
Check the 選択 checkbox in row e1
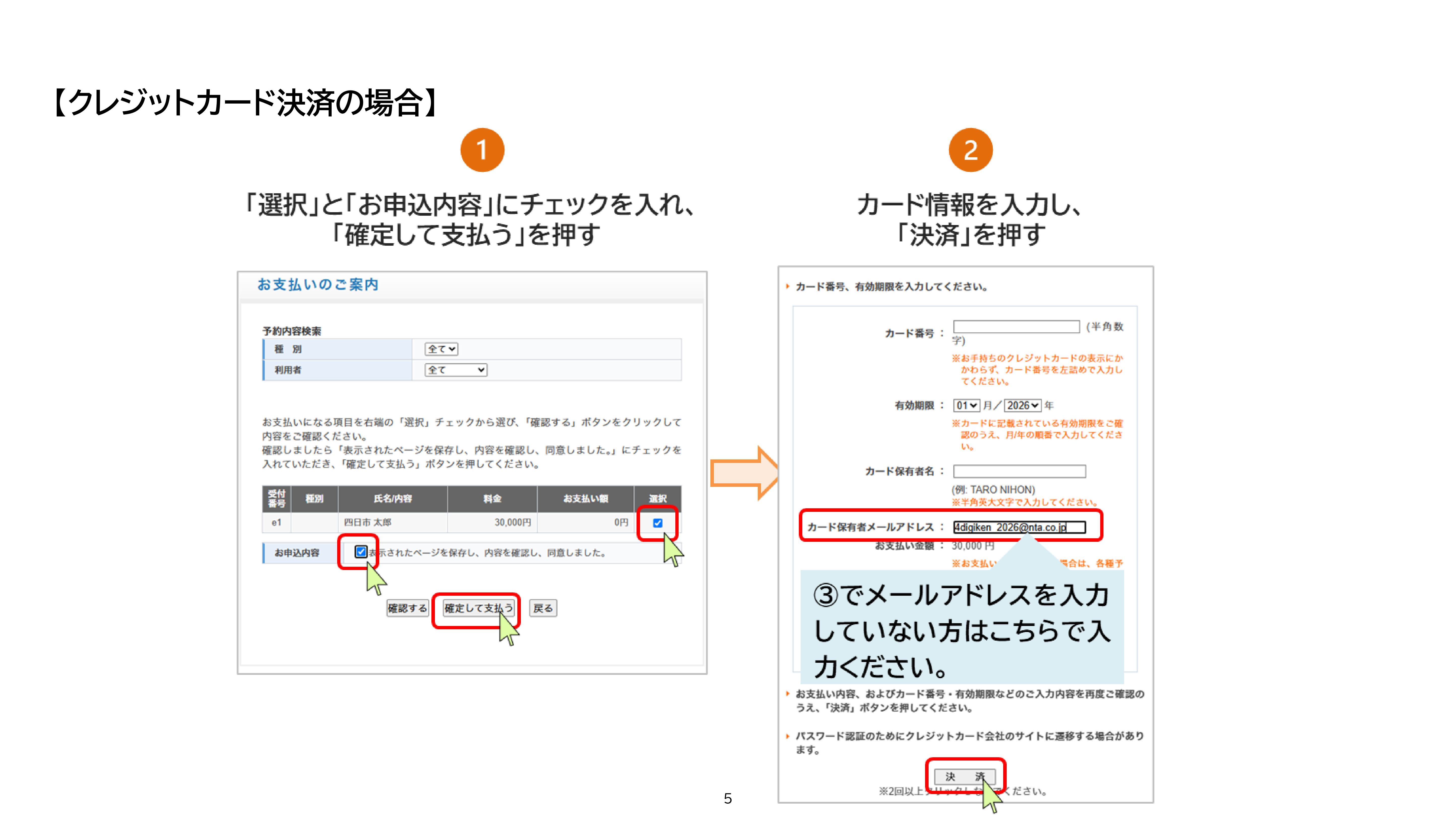[x=657, y=523]
